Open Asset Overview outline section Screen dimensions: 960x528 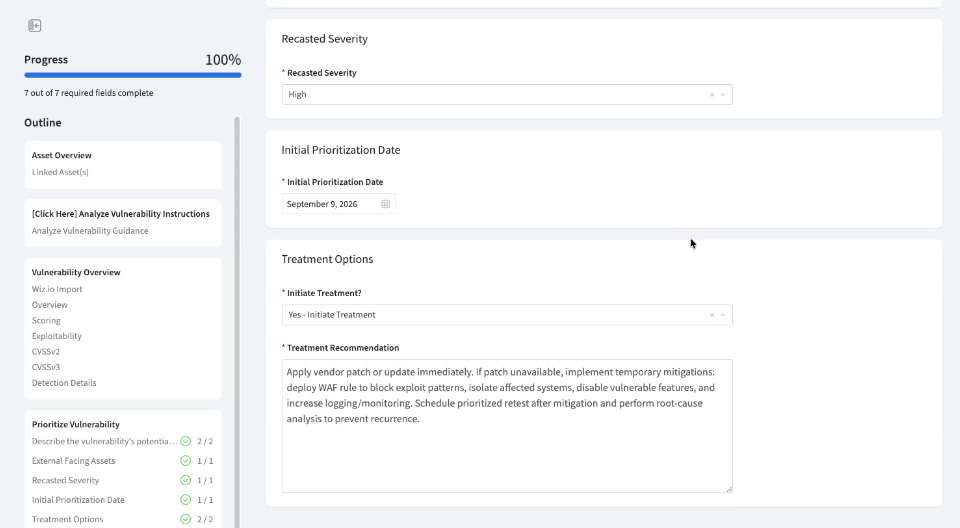point(62,156)
